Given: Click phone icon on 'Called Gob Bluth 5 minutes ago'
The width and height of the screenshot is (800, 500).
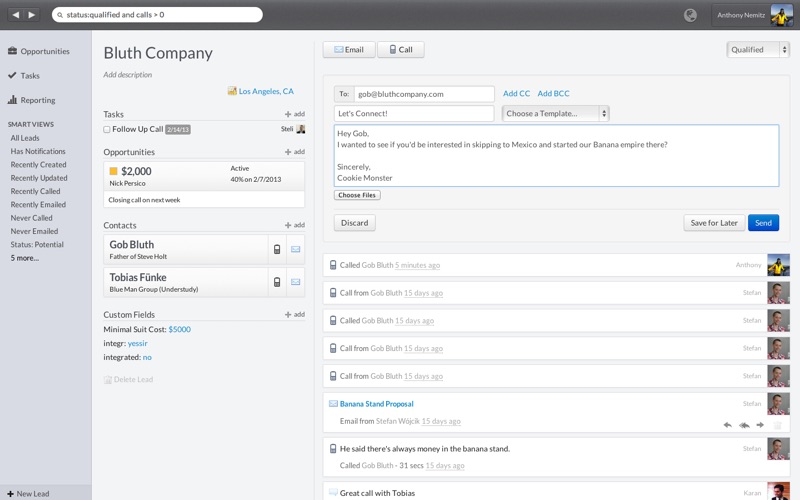Looking at the screenshot, I should point(333,265).
